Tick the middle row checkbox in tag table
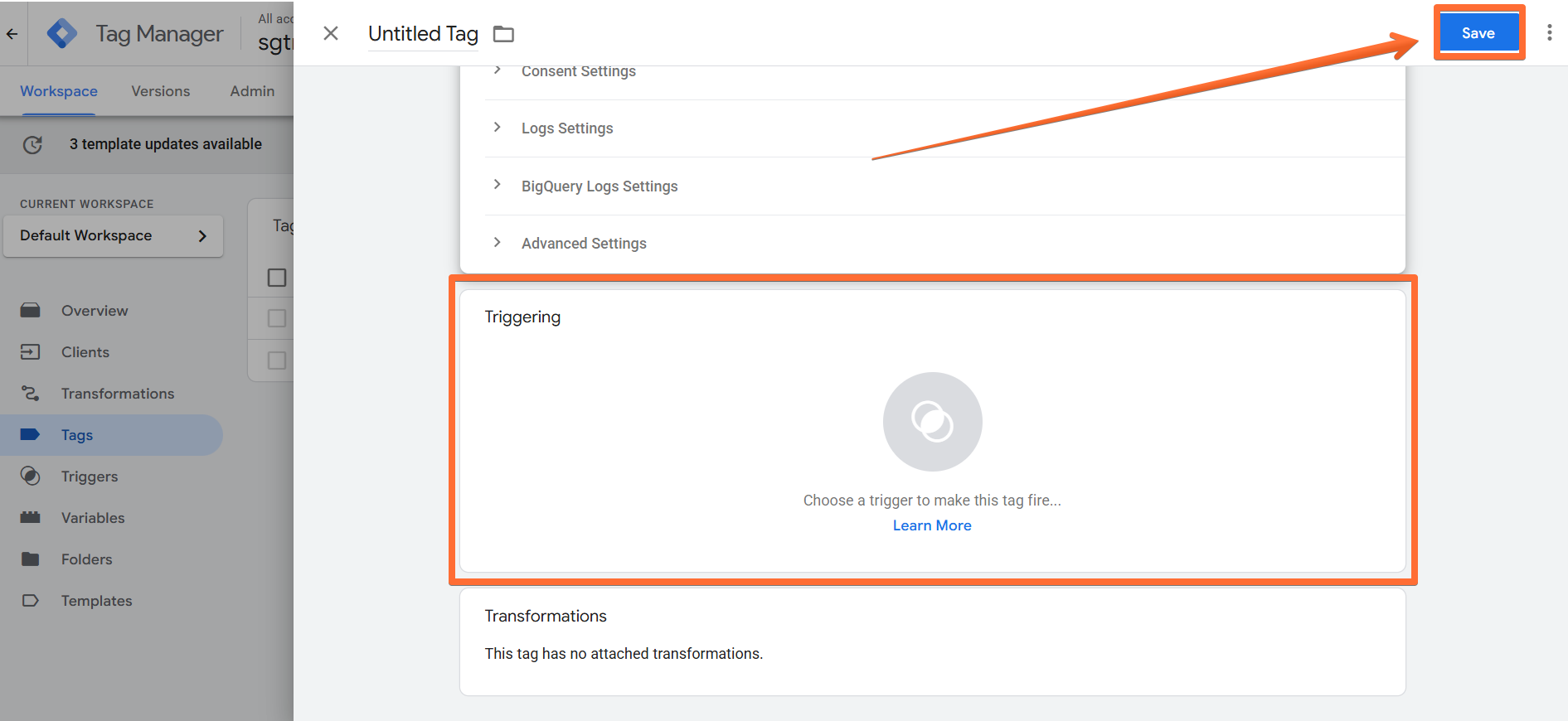This screenshot has width=1568, height=721. [277, 319]
